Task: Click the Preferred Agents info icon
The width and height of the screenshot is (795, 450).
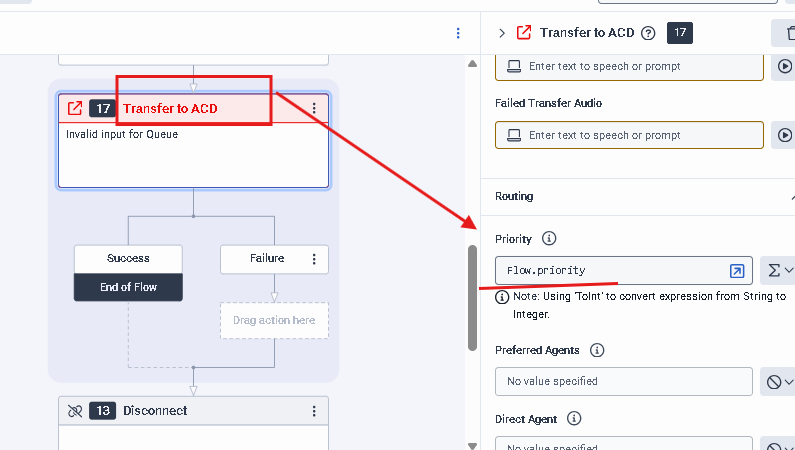Action: pyautogui.click(x=597, y=350)
